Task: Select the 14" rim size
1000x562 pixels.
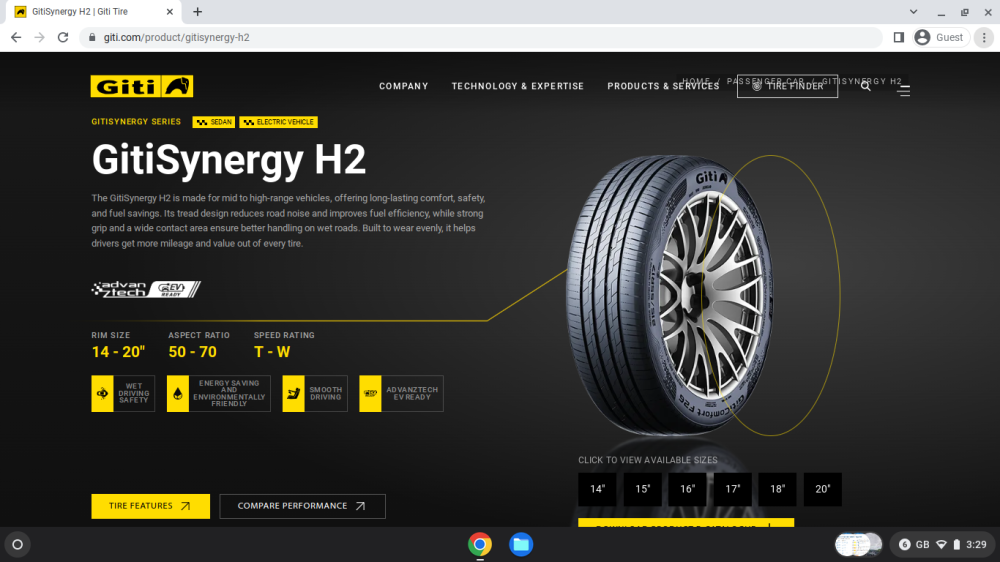Action: pyautogui.click(x=597, y=489)
